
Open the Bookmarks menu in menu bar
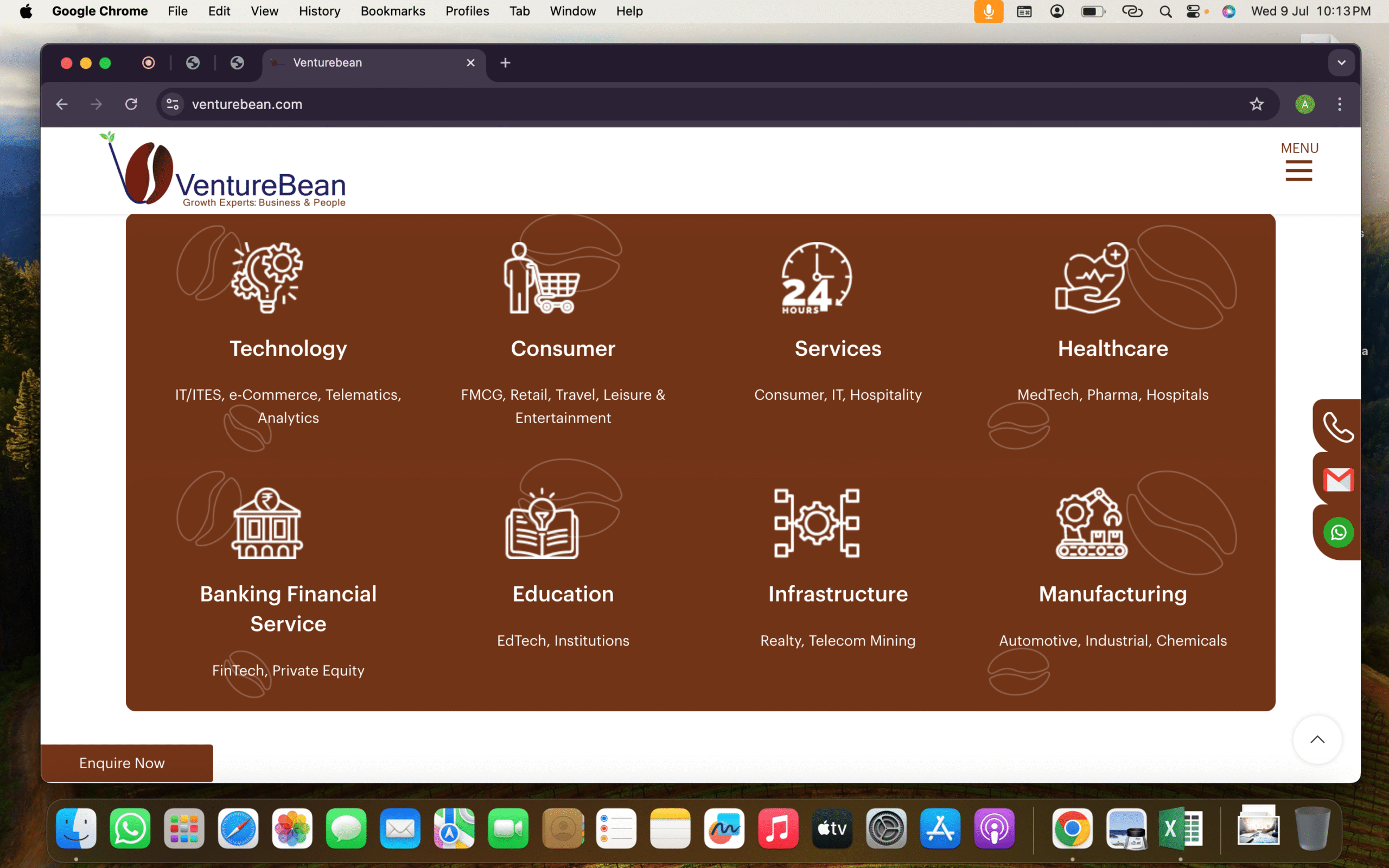coord(393,11)
